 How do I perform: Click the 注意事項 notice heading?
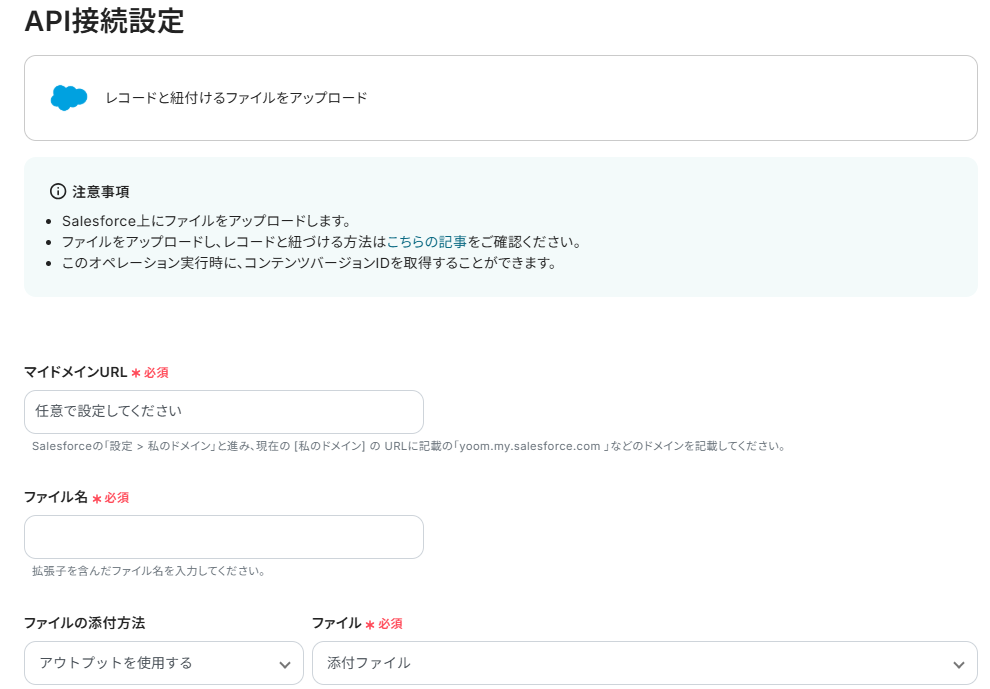(101, 191)
